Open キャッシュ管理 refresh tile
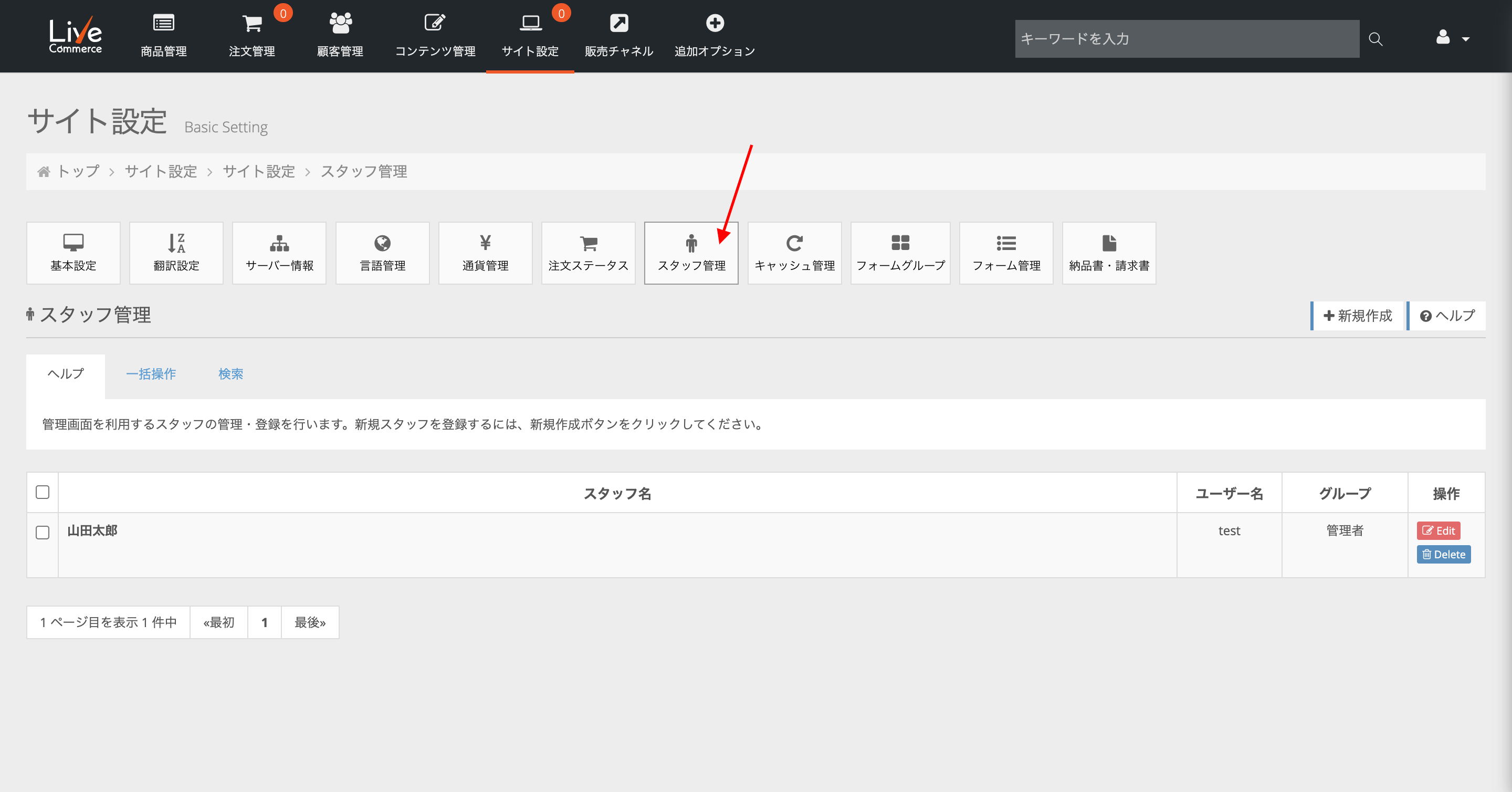 [794, 253]
